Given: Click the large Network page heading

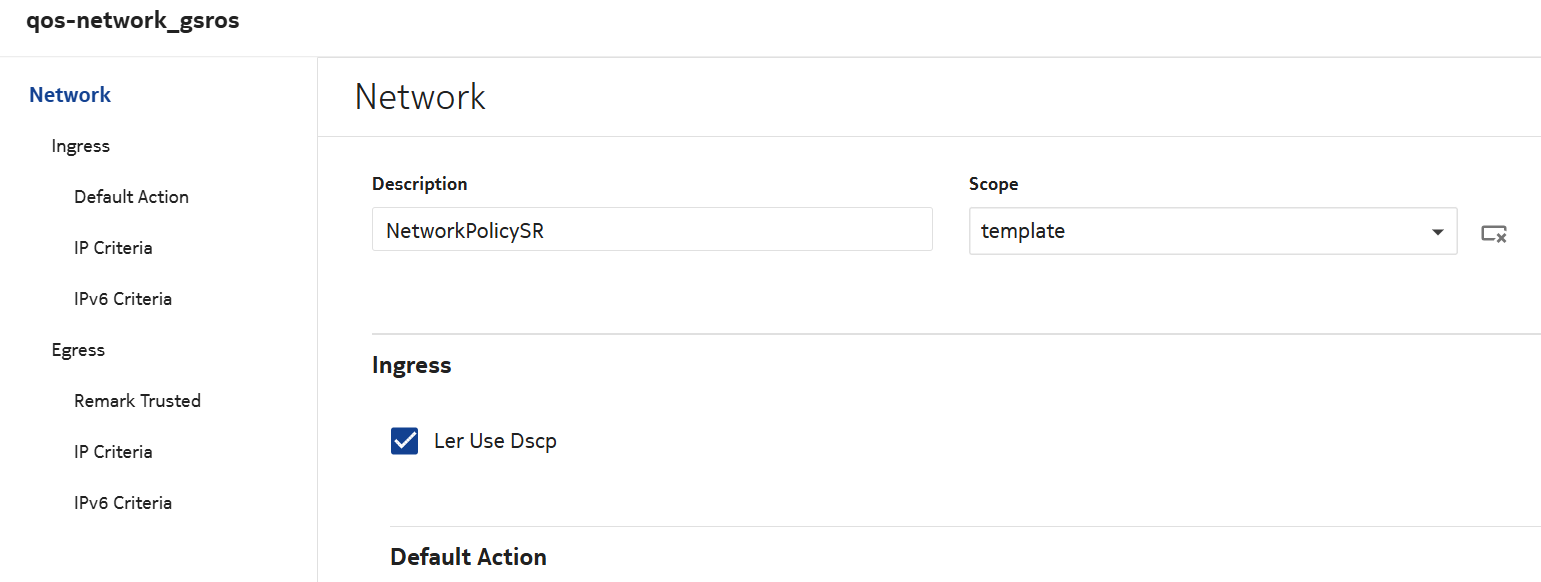Looking at the screenshot, I should 420,97.
